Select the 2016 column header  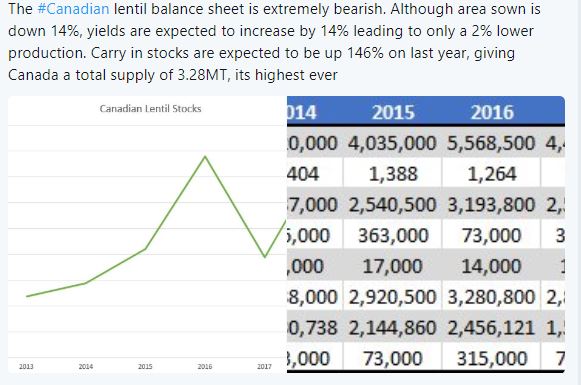click(492, 112)
